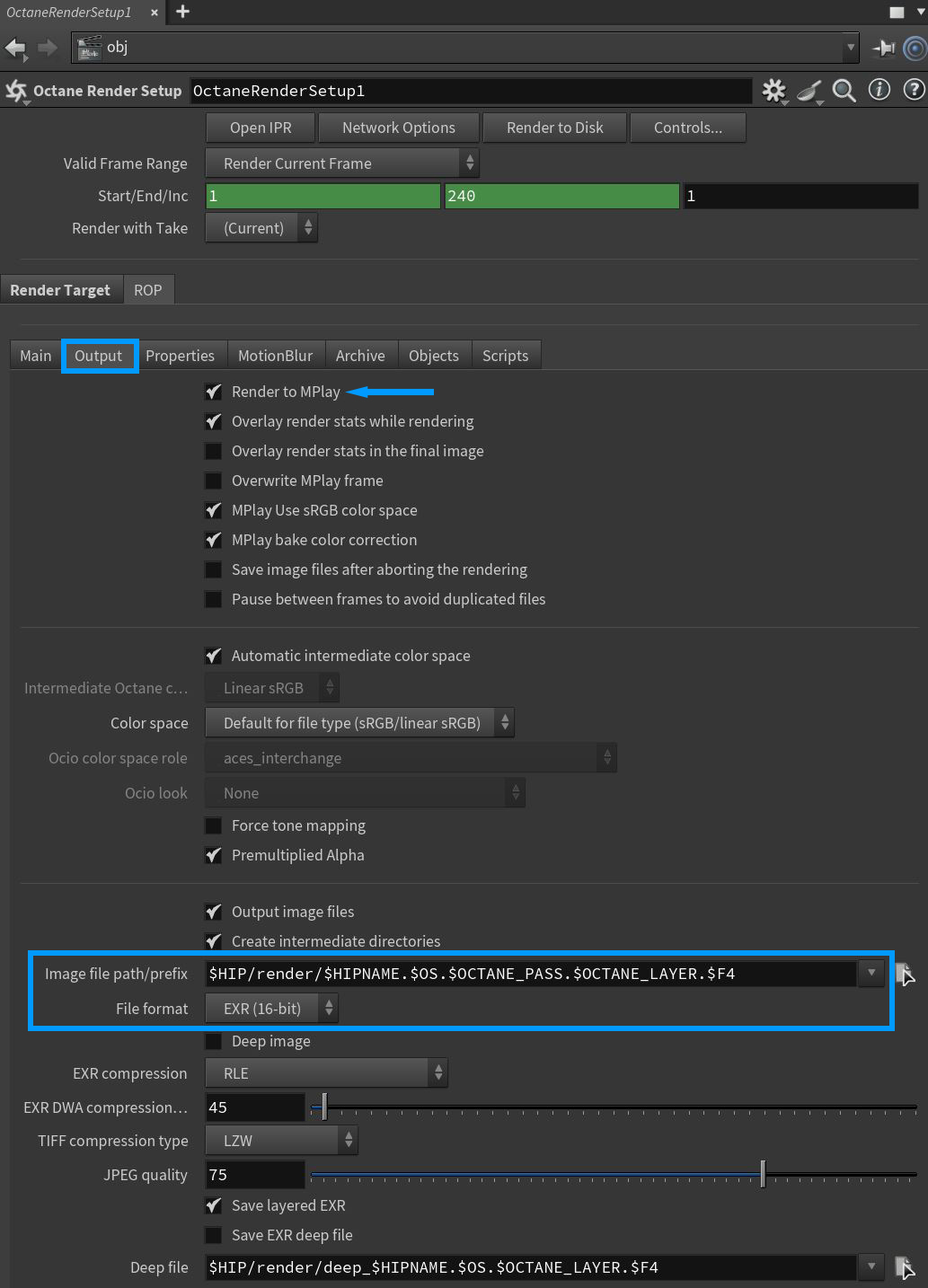Click the JPEG quality slider handle
This screenshot has width=928, height=1288.
[x=763, y=1174]
